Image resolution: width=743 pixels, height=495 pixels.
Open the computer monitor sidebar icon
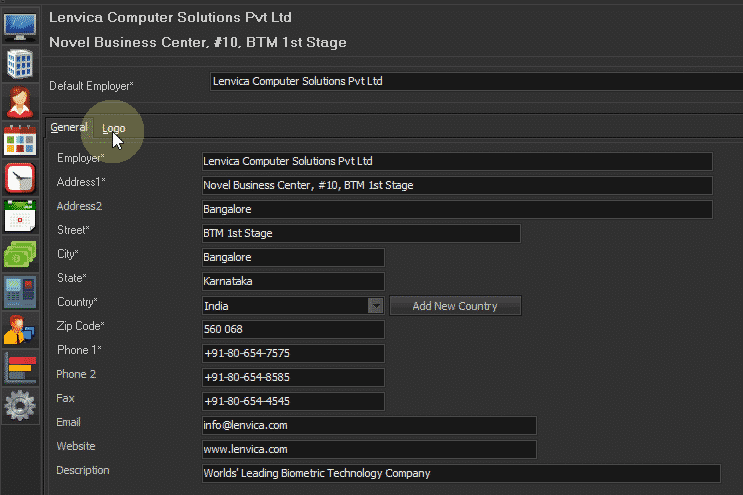[20, 27]
